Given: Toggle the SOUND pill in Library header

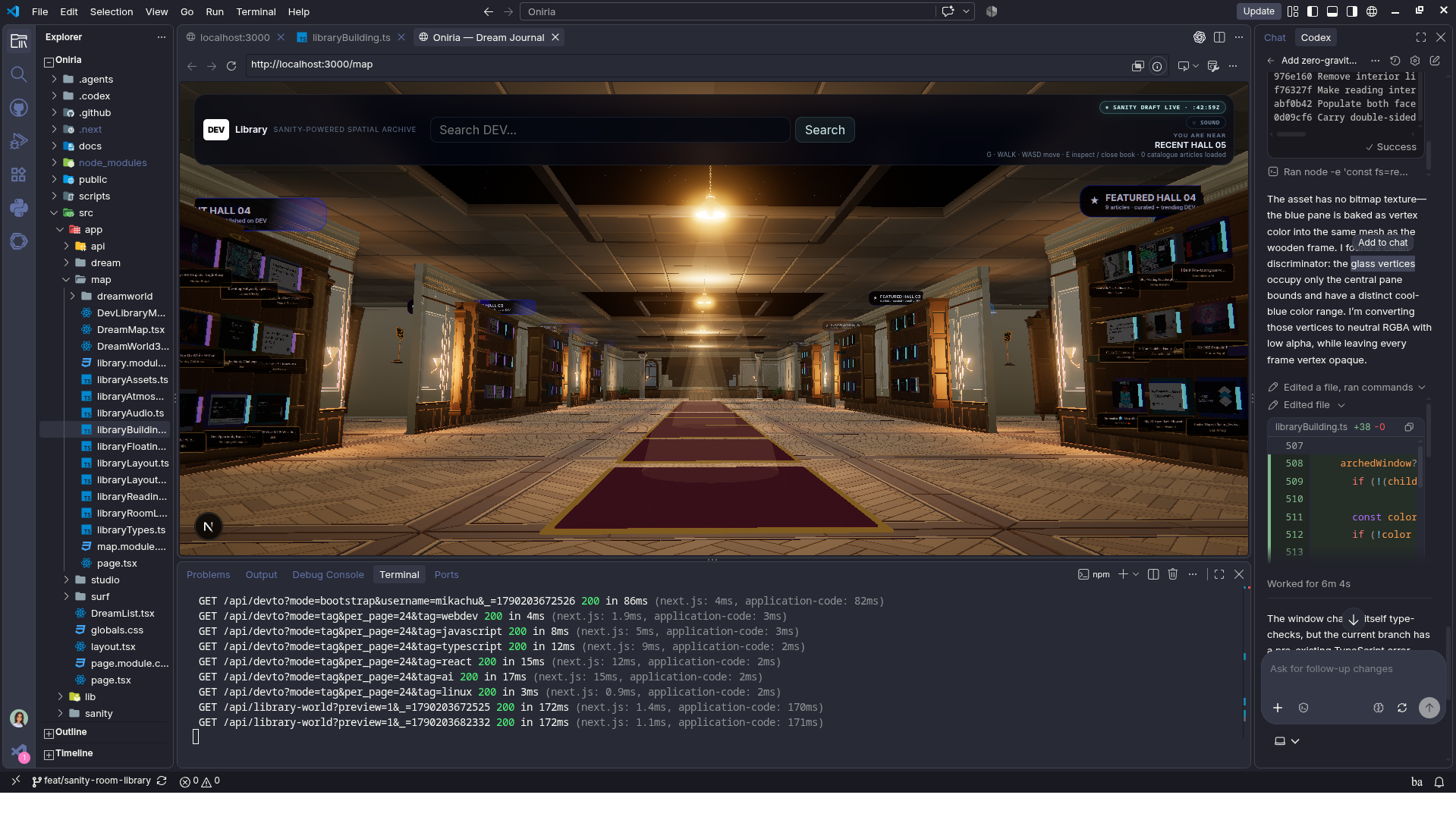Looking at the screenshot, I should (1206, 122).
